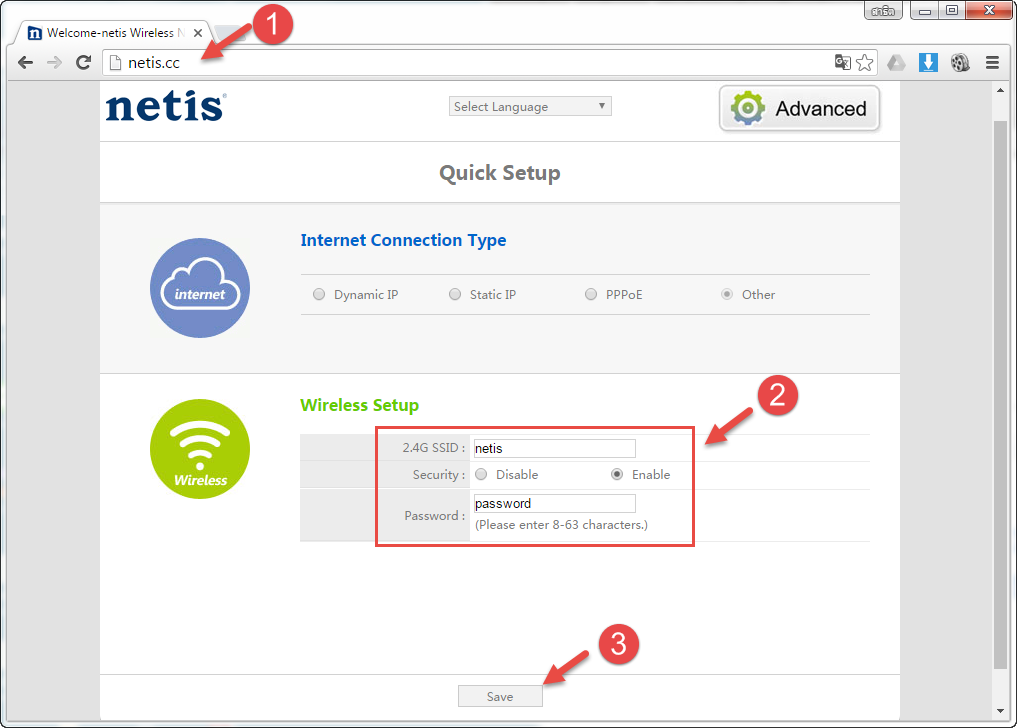Open the Google Drive extension icon
Image resolution: width=1017 pixels, height=728 pixels.
pyautogui.click(x=896, y=62)
